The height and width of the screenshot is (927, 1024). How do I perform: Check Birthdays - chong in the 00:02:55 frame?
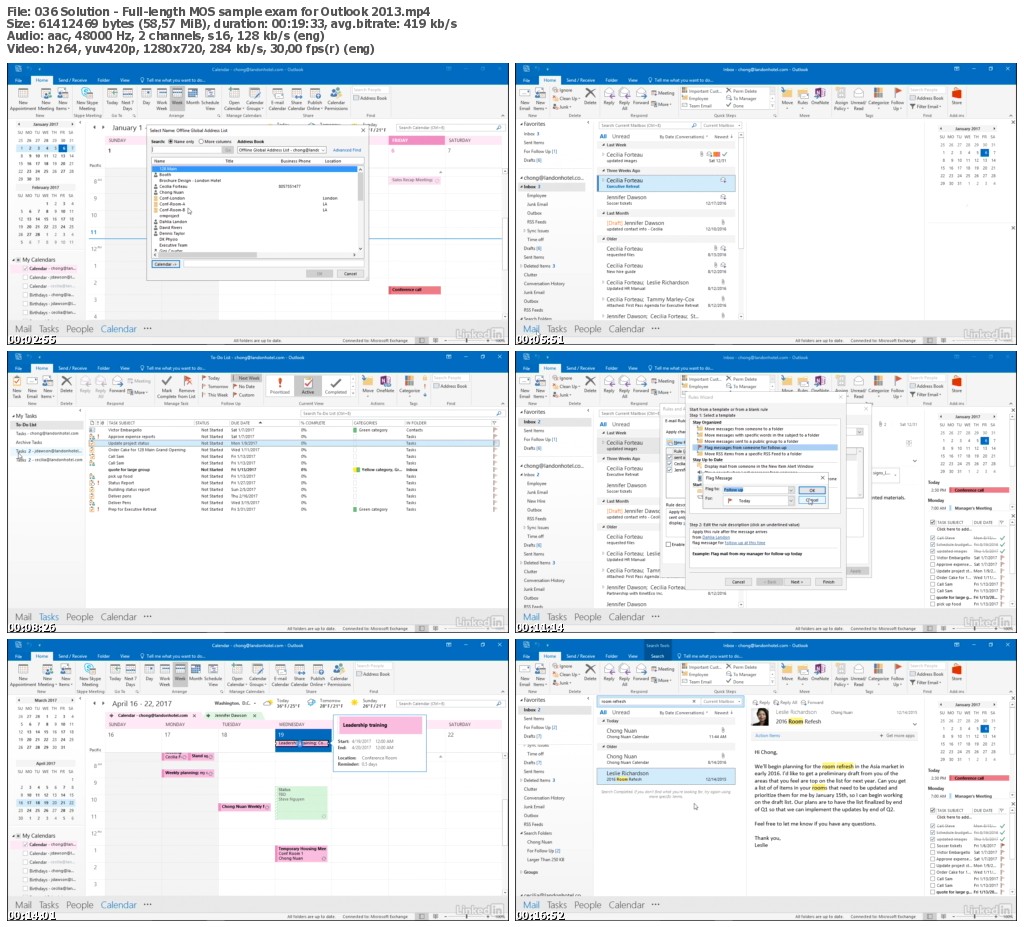(x=25, y=295)
